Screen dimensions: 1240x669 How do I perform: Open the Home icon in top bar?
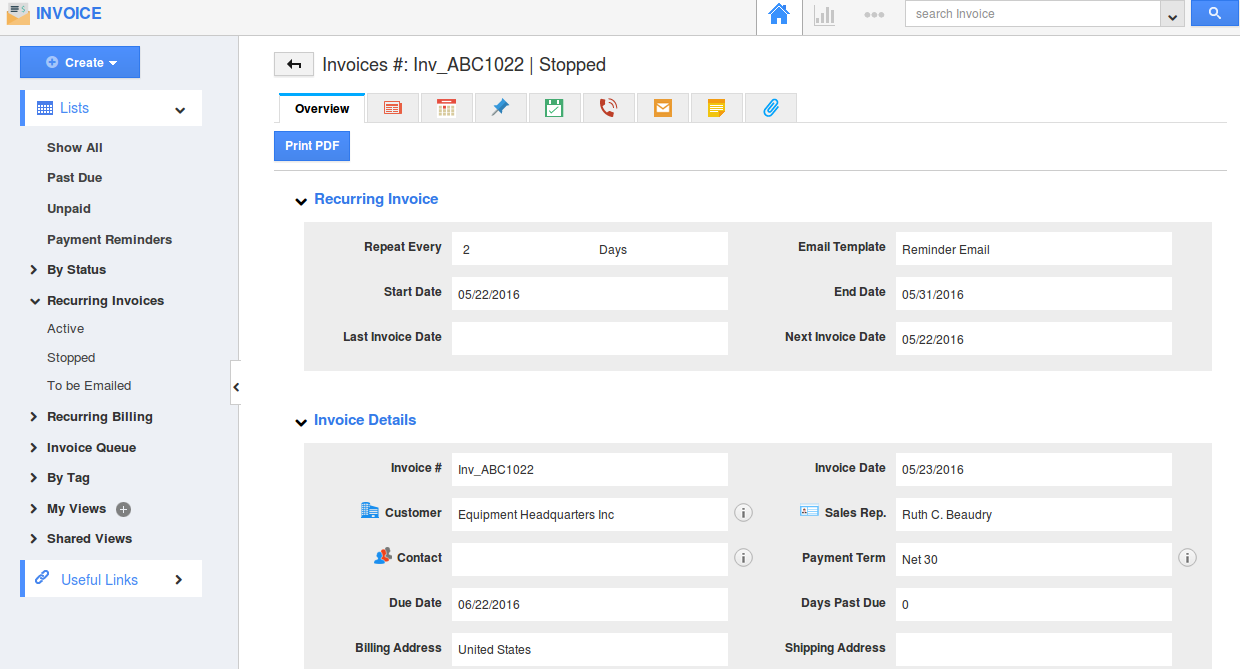click(x=779, y=15)
